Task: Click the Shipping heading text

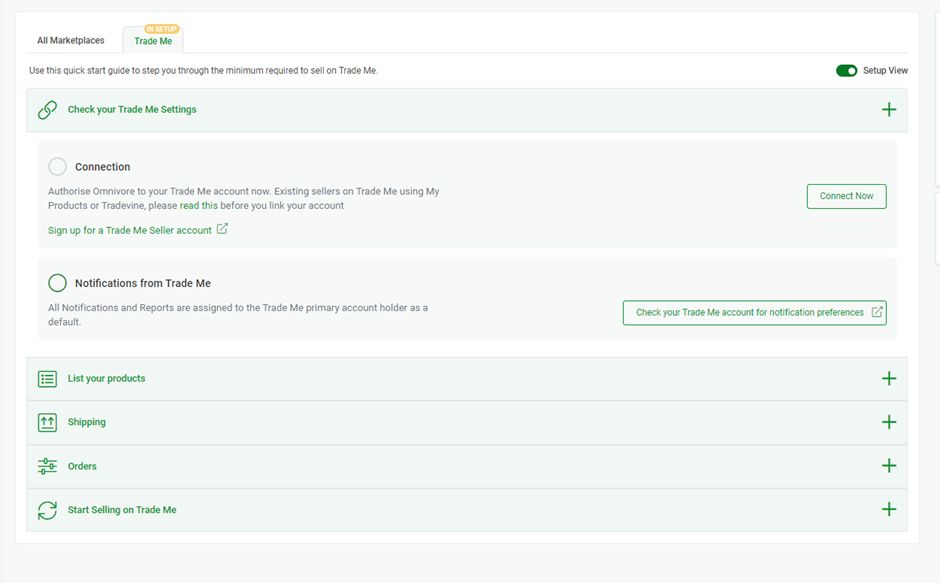Action: click(86, 422)
